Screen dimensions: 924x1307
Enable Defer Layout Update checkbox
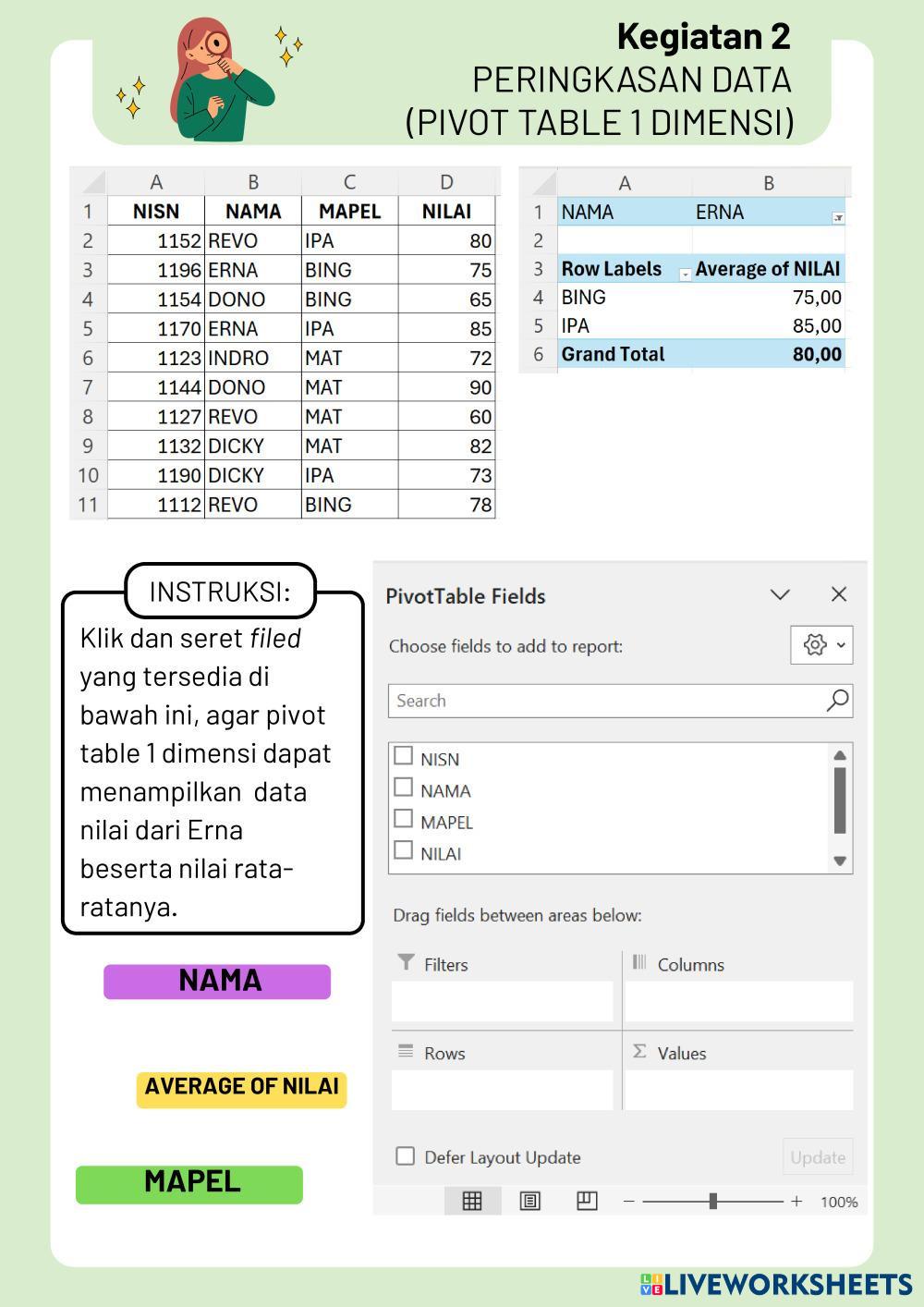tap(405, 1156)
